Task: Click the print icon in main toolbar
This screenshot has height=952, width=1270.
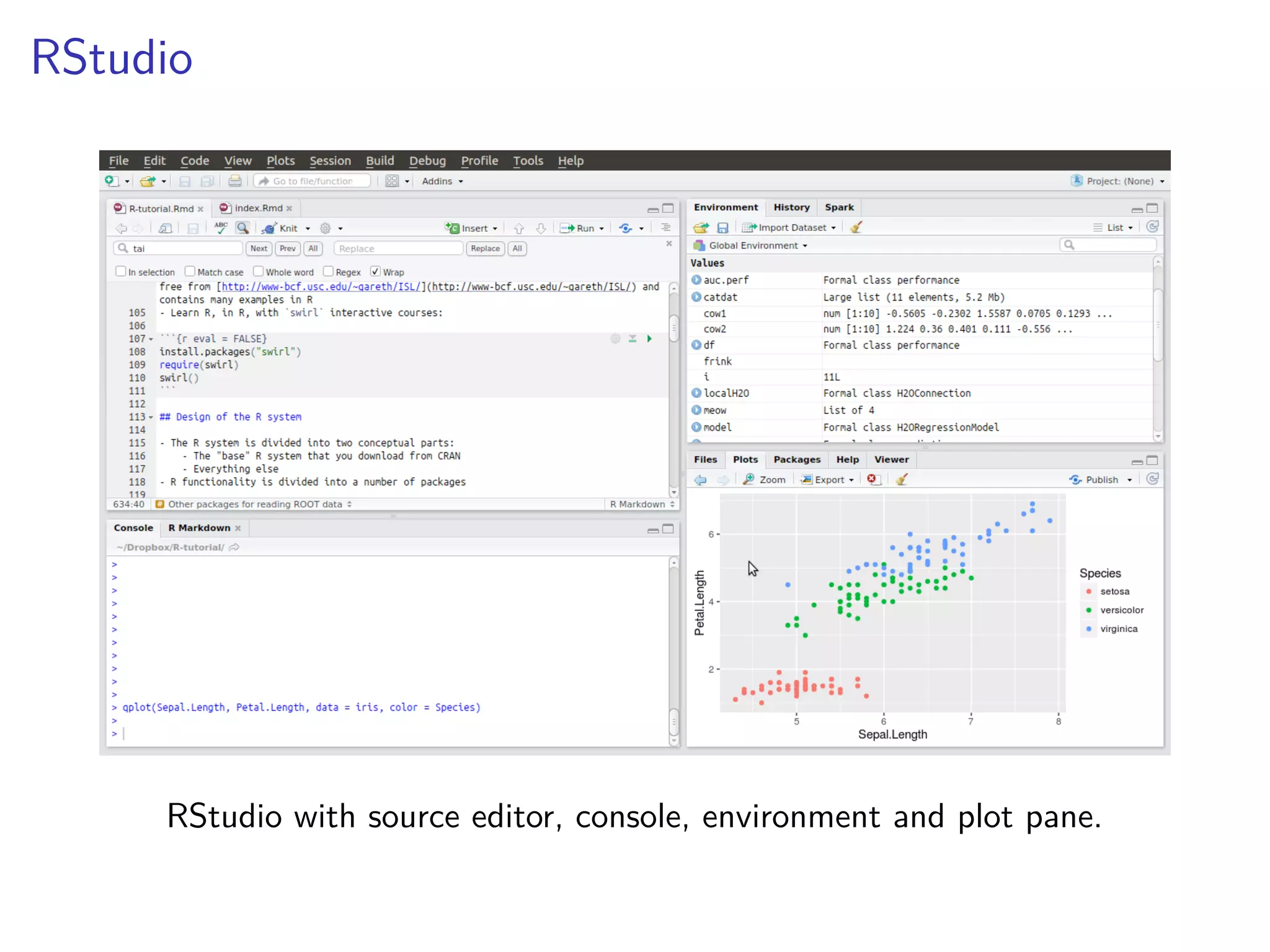Action: (235, 181)
